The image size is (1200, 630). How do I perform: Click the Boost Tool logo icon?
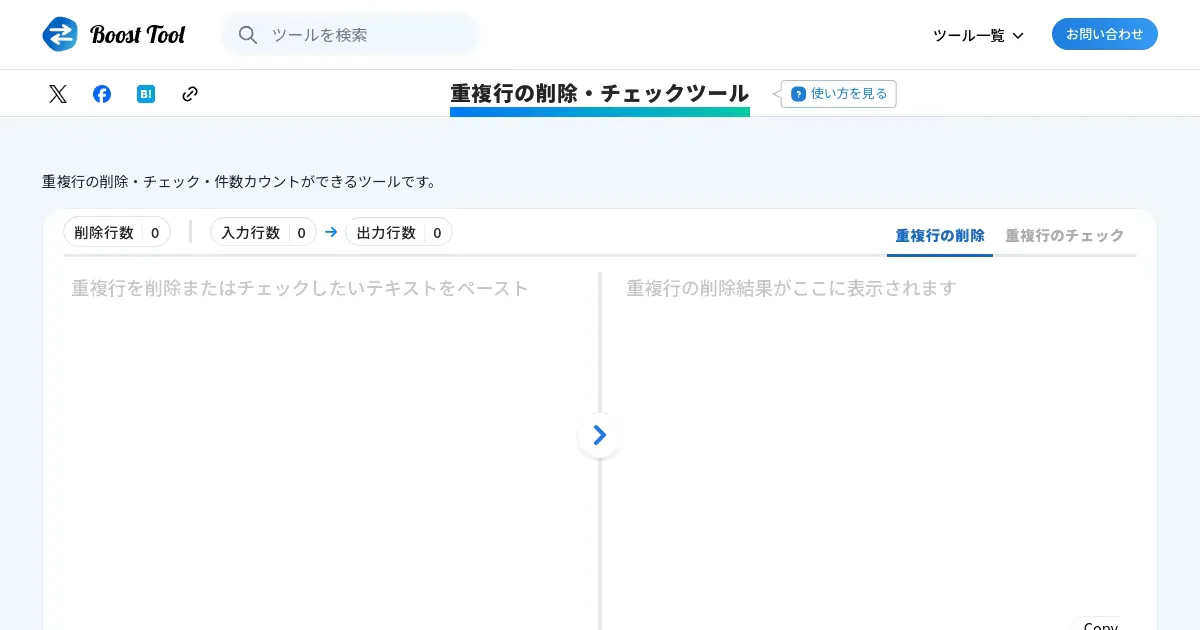click(x=60, y=34)
